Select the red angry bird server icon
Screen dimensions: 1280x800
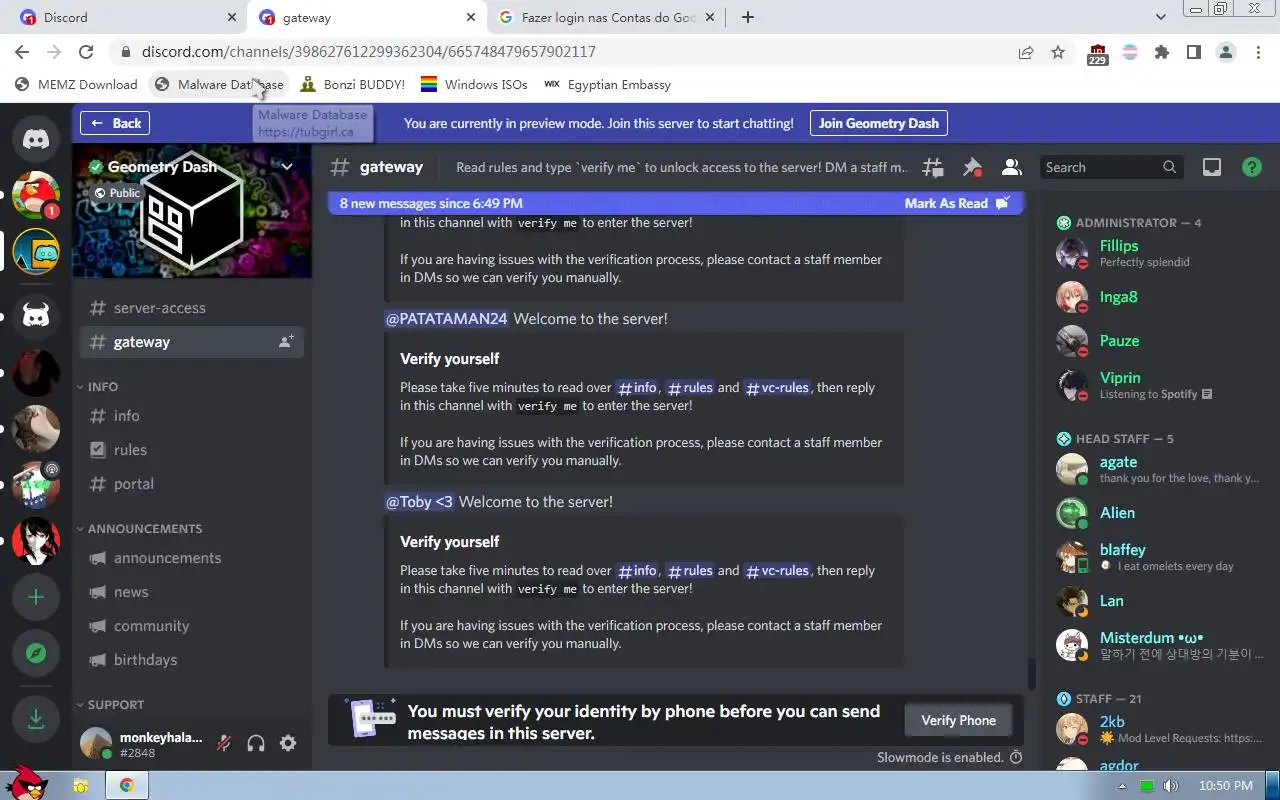pos(36,195)
